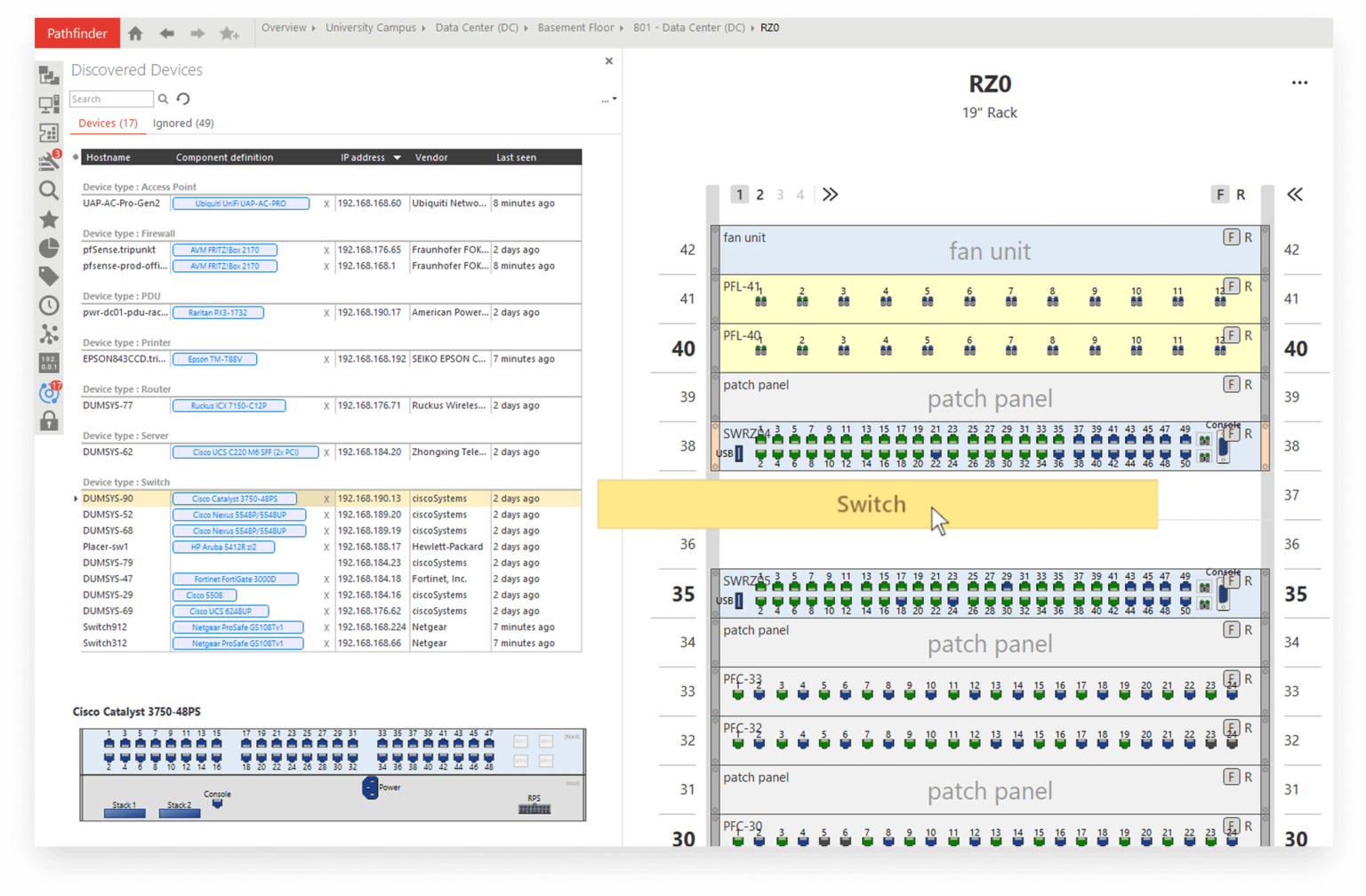Click the Home icon in top toolbar
The image size is (1366, 896).
(135, 33)
